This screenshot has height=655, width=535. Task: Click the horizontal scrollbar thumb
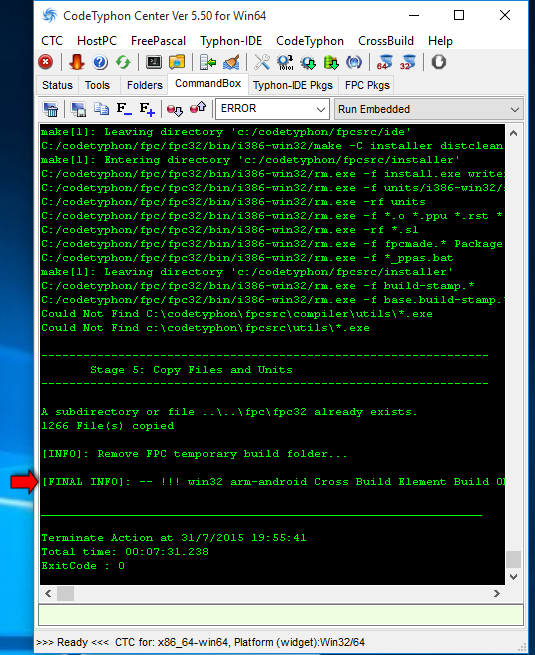coord(65,593)
